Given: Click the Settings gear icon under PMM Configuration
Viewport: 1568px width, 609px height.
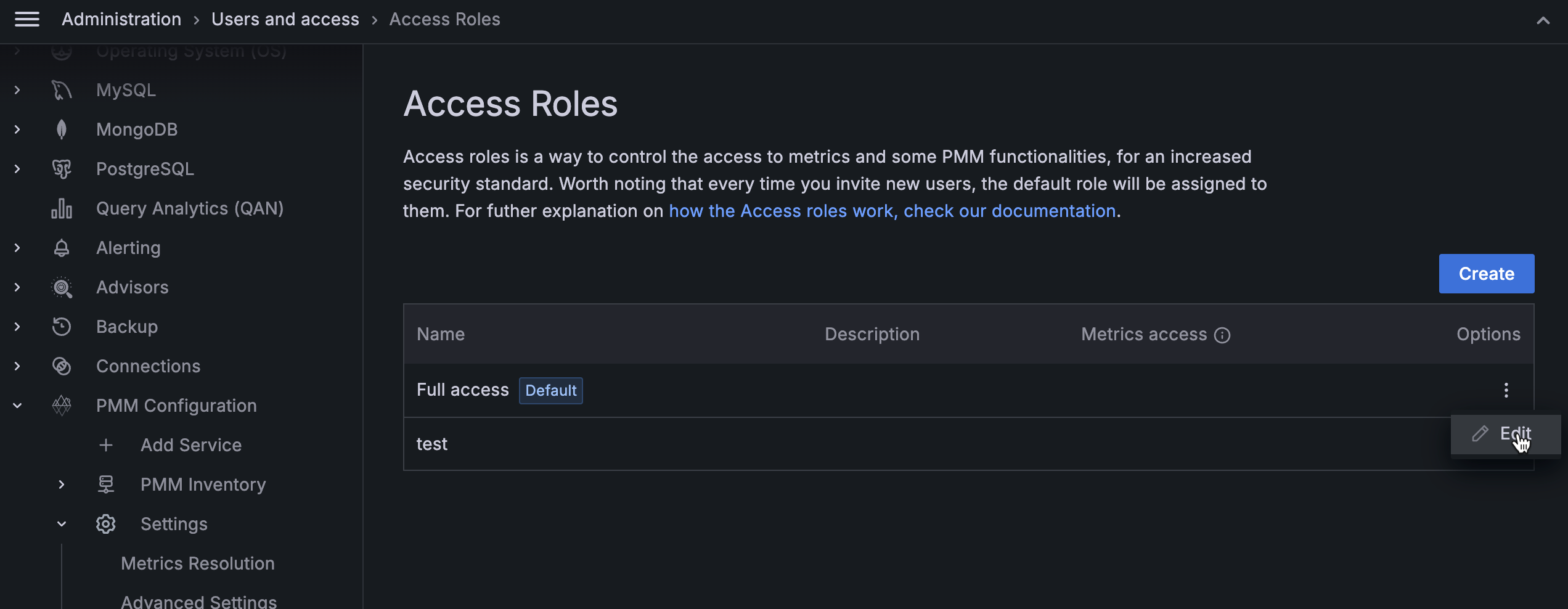Looking at the screenshot, I should pyautogui.click(x=105, y=523).
